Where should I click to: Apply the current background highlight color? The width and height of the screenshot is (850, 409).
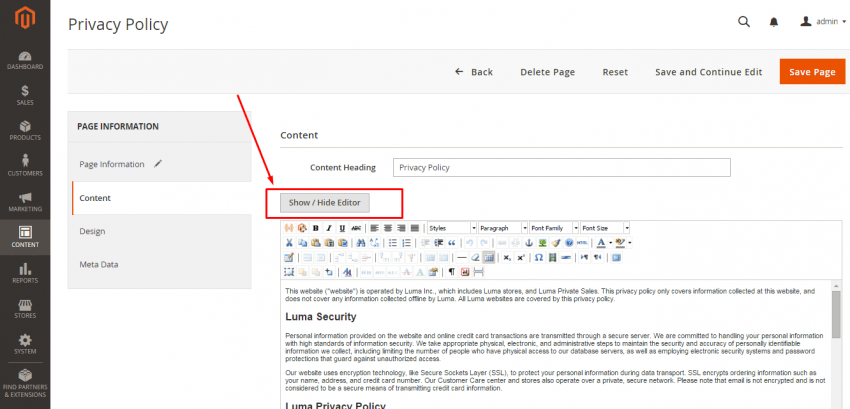[620, 242]
